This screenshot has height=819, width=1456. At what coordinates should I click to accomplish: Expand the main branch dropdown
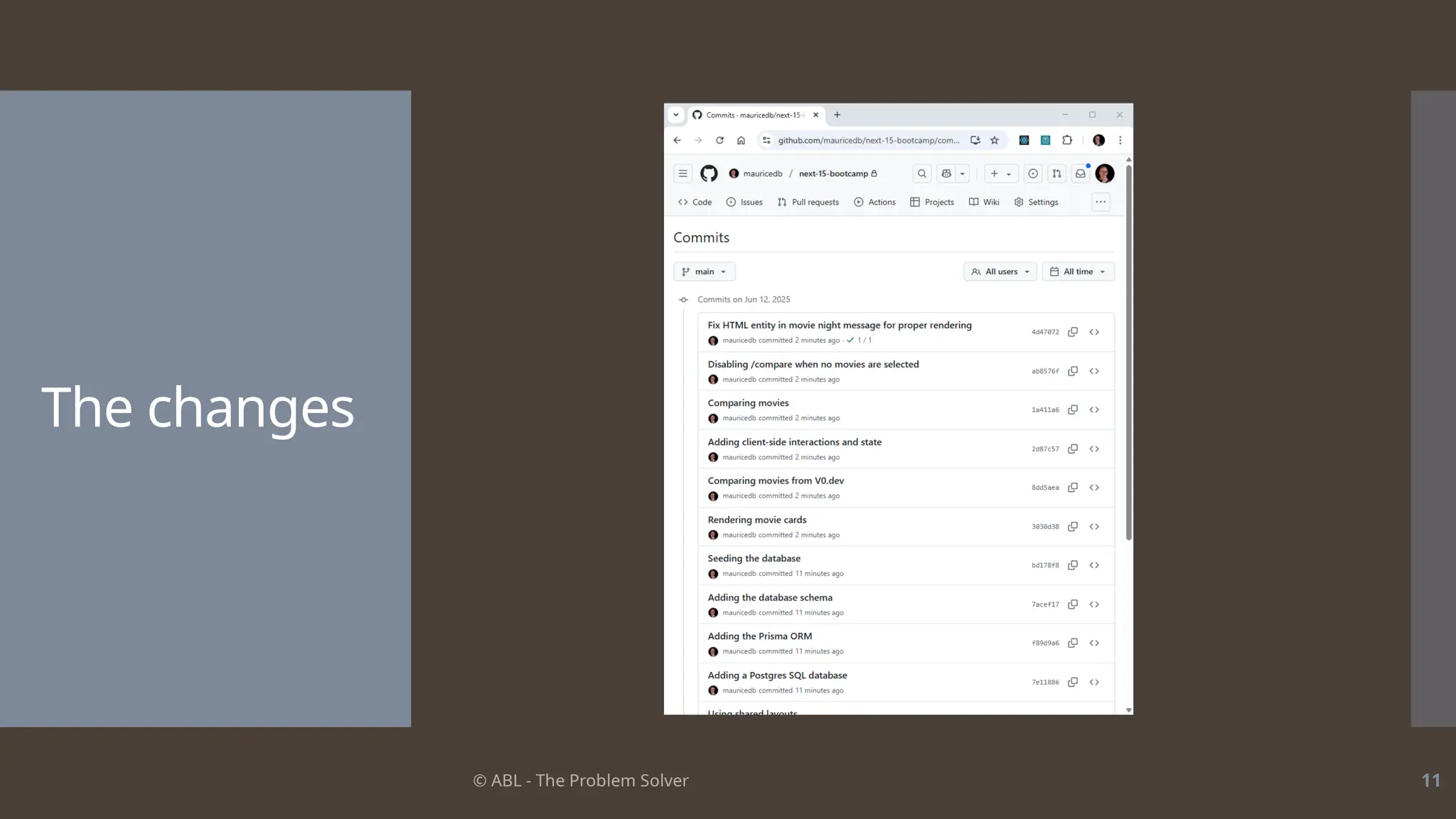tap(704, 272)
